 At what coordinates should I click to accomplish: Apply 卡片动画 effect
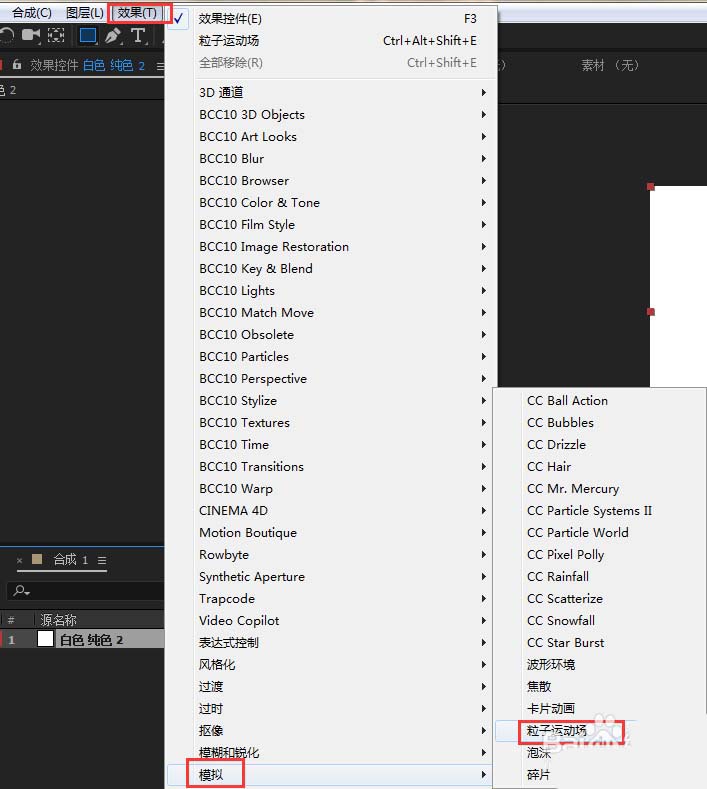[600, 708]
